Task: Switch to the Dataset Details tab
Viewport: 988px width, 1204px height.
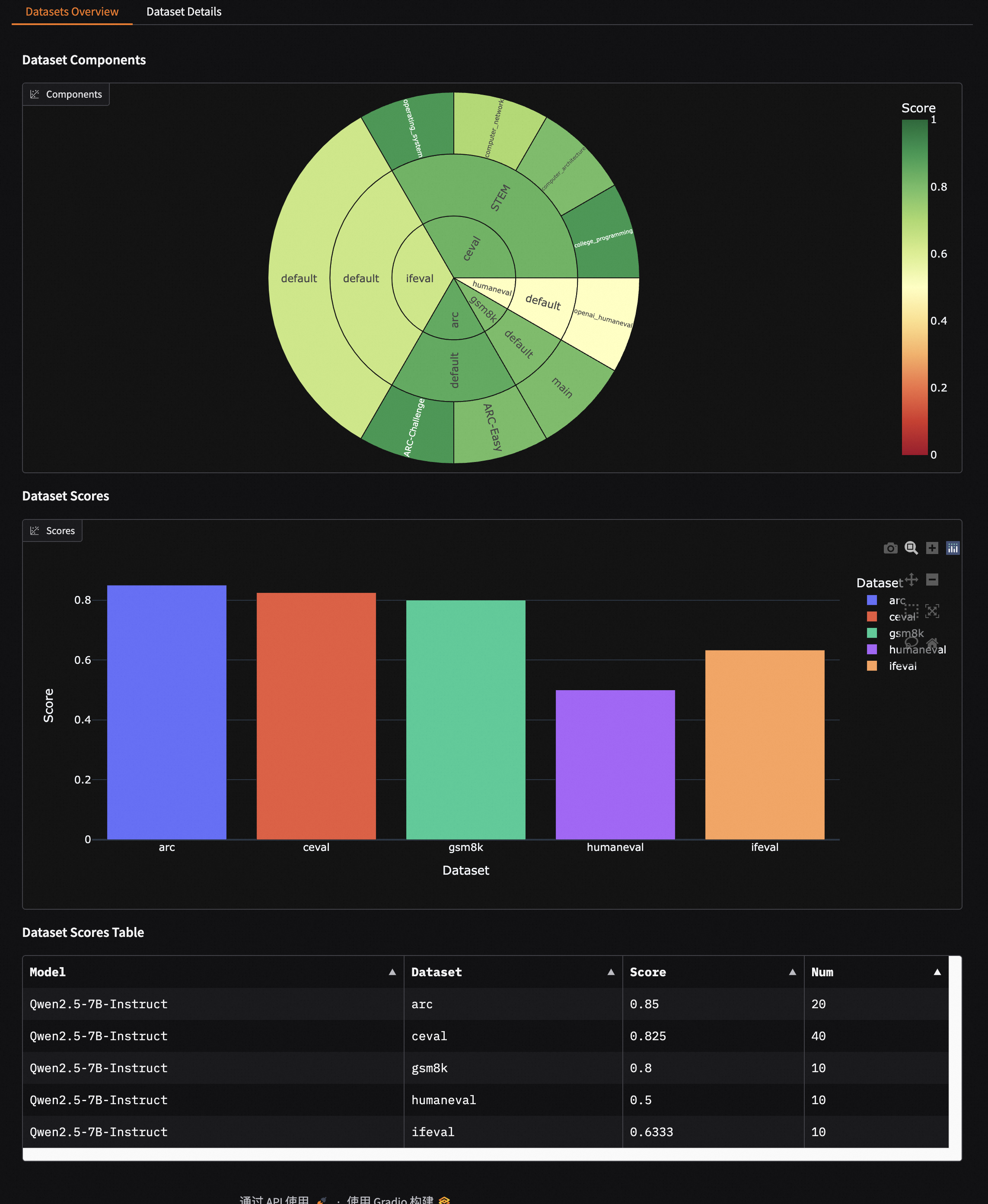Action: (x=183, y=11)
